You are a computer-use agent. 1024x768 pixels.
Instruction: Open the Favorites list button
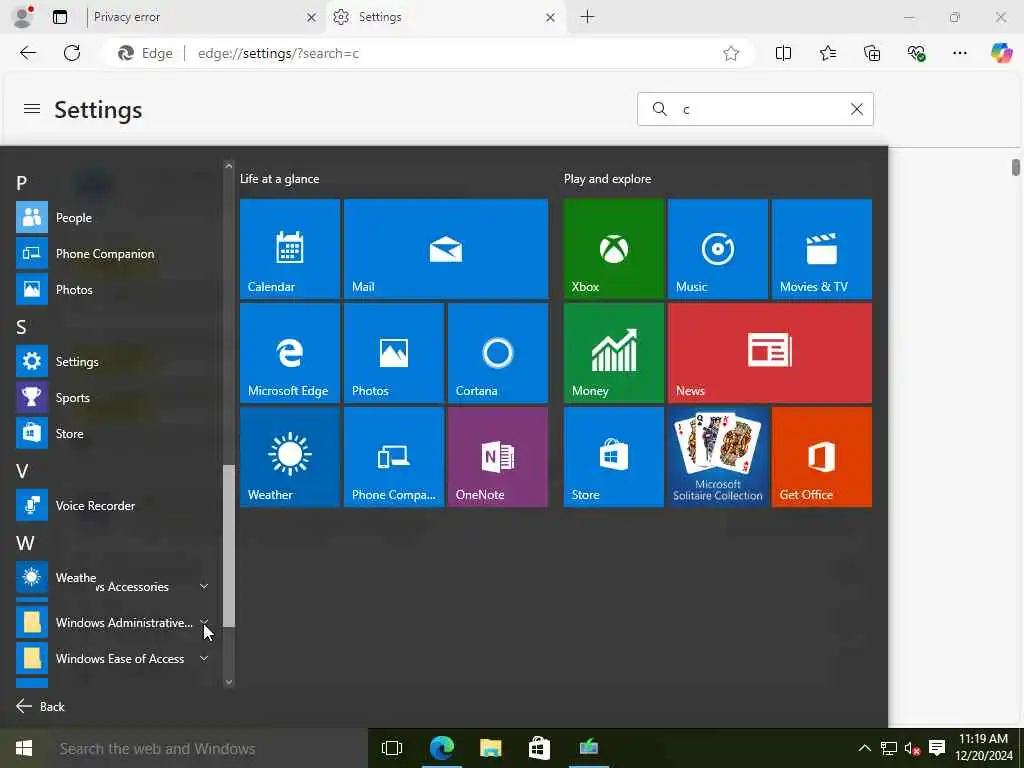pos(827,54)
